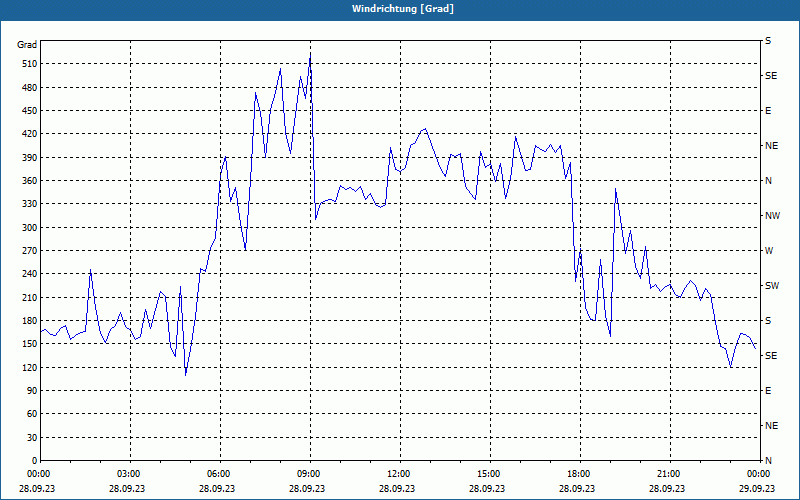Click the 450 tick label on the left axis
Viewport: 800px width, 500px height.
pyautogui.click(x=30, y=111)
